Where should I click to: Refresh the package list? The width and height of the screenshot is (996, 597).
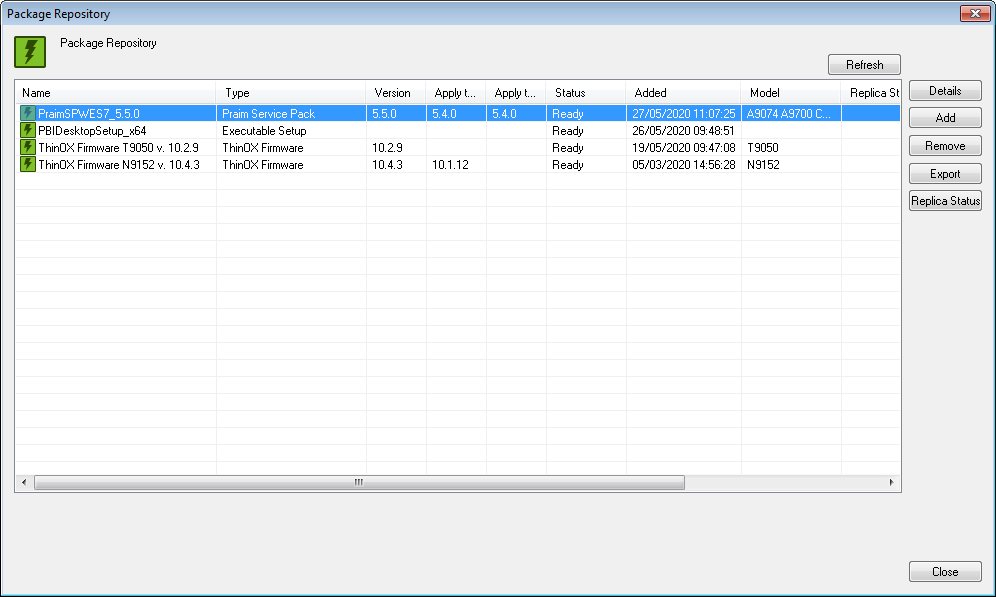coord(864,65)
